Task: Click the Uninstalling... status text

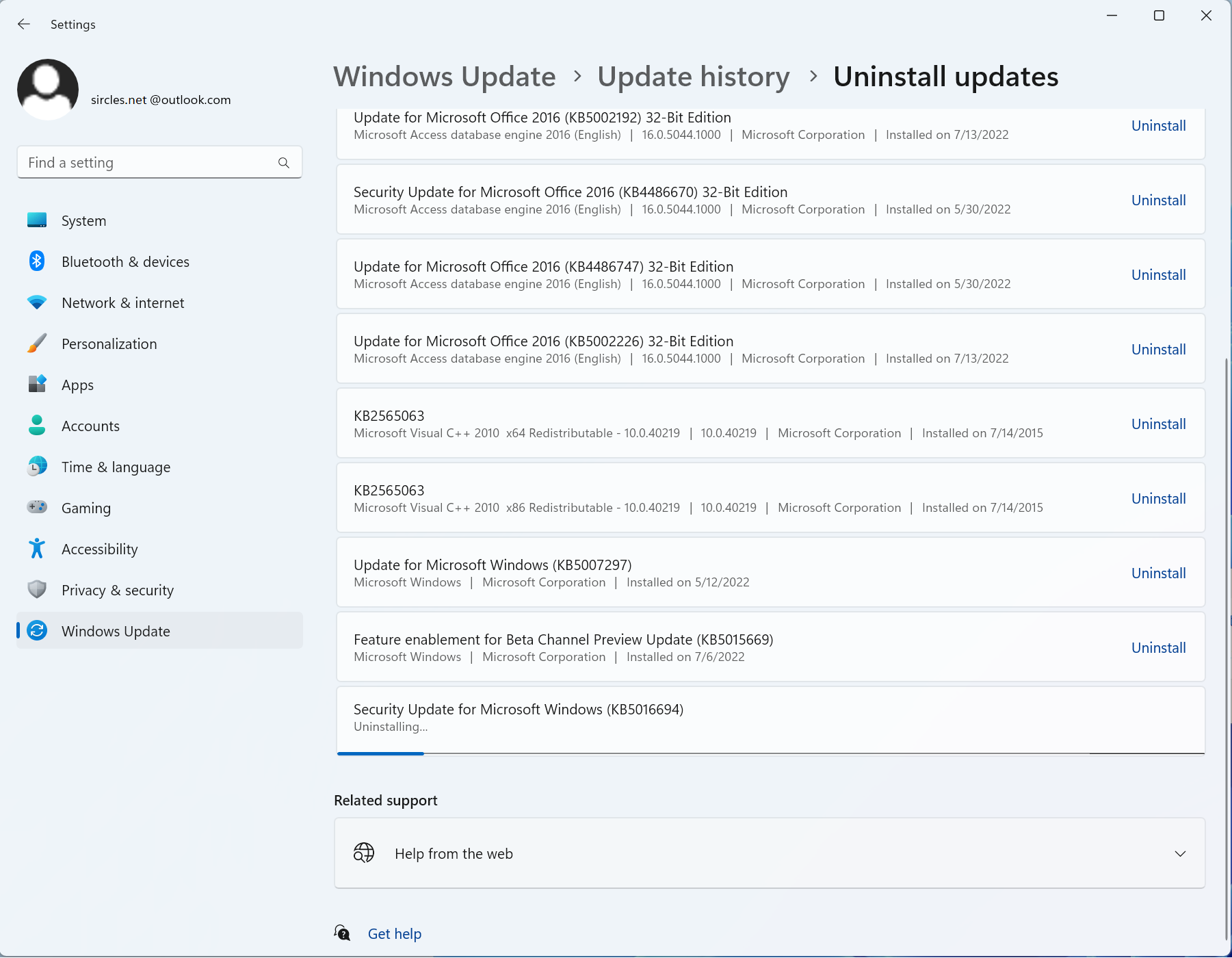Action: click(x=391, y=727)
